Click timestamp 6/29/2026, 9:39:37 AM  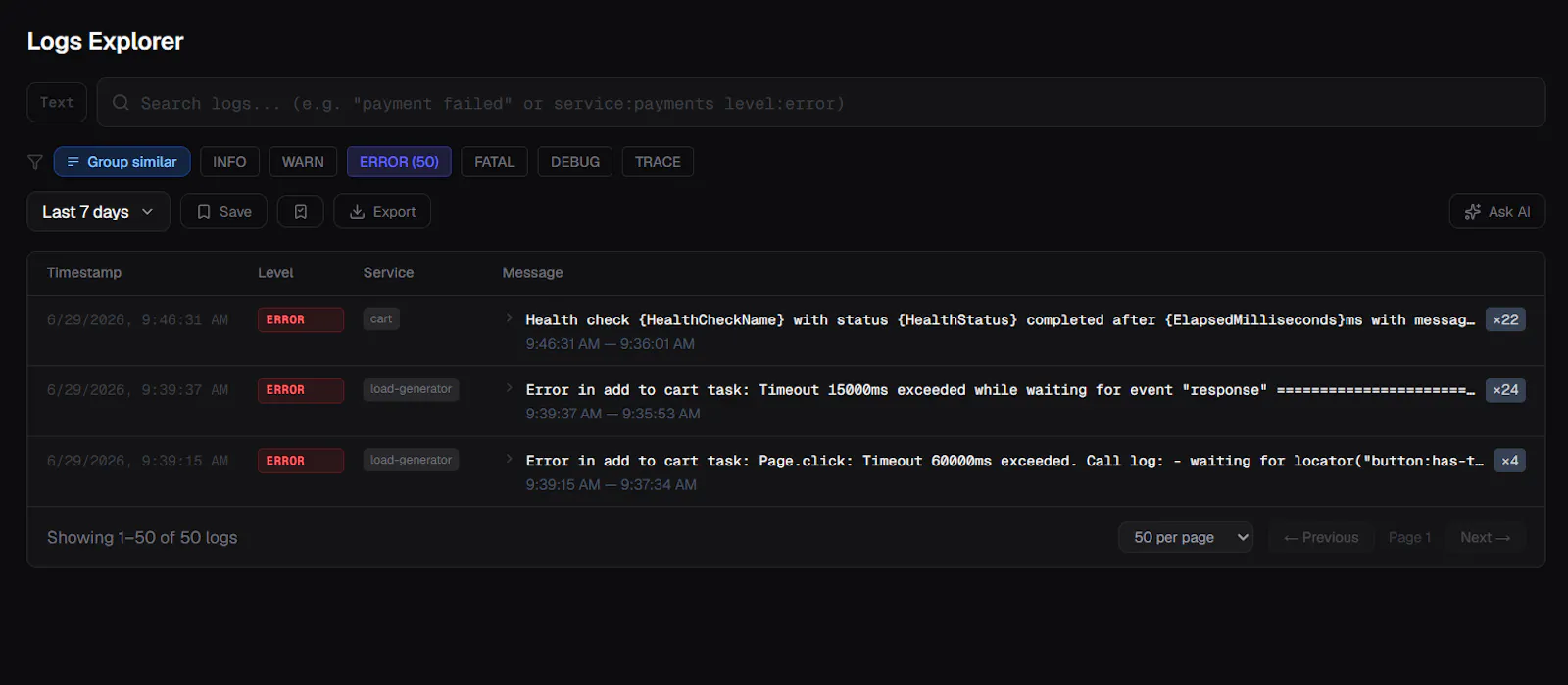(137, 390)
